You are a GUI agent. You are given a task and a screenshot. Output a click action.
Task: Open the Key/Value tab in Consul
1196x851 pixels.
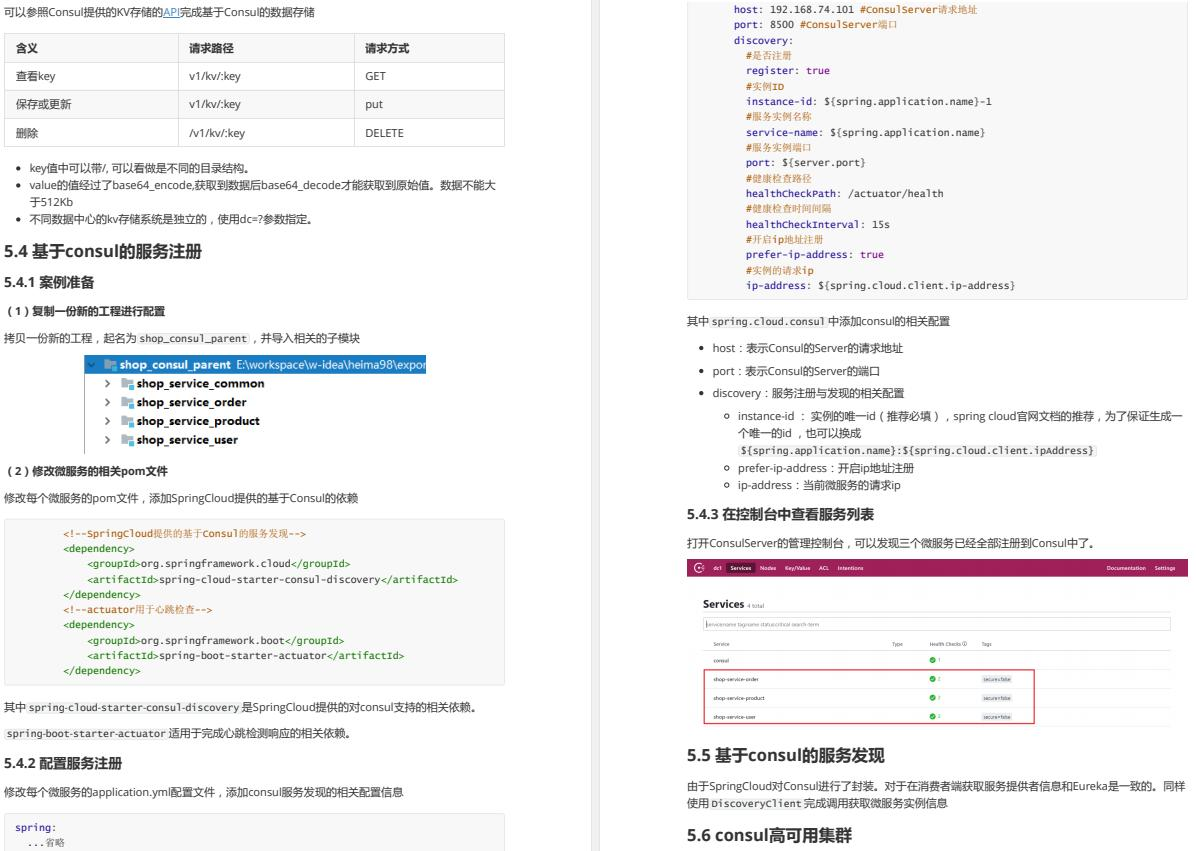click(798, 568)
